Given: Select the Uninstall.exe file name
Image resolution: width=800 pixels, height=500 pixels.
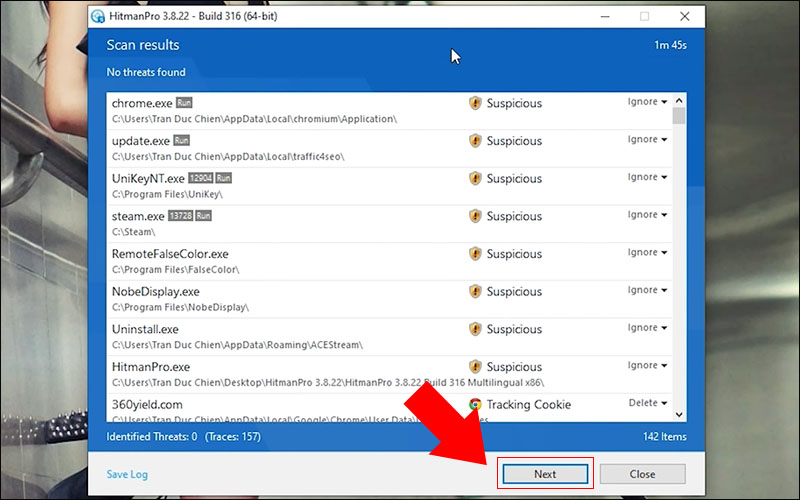Looking at the screenshot, I should pyautogui.click(x=145, y=329).
